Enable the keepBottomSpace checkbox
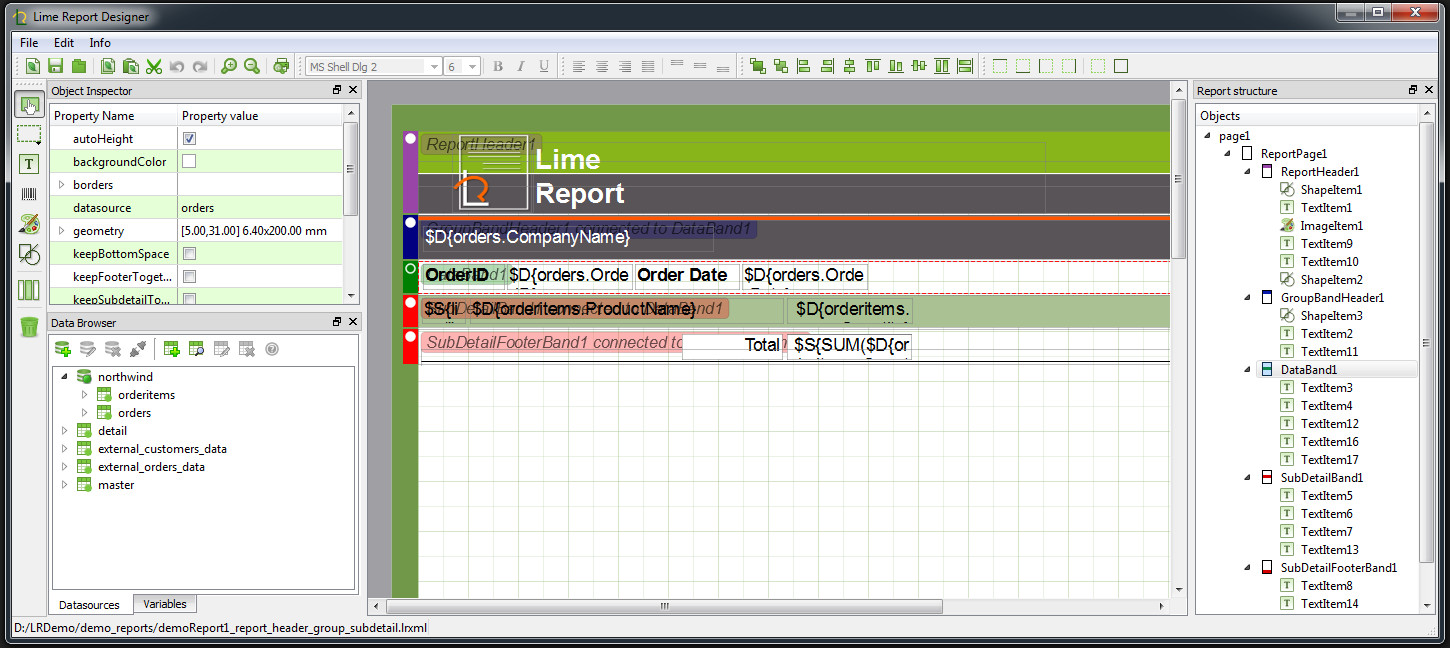1450x648 pixels. 190,254
